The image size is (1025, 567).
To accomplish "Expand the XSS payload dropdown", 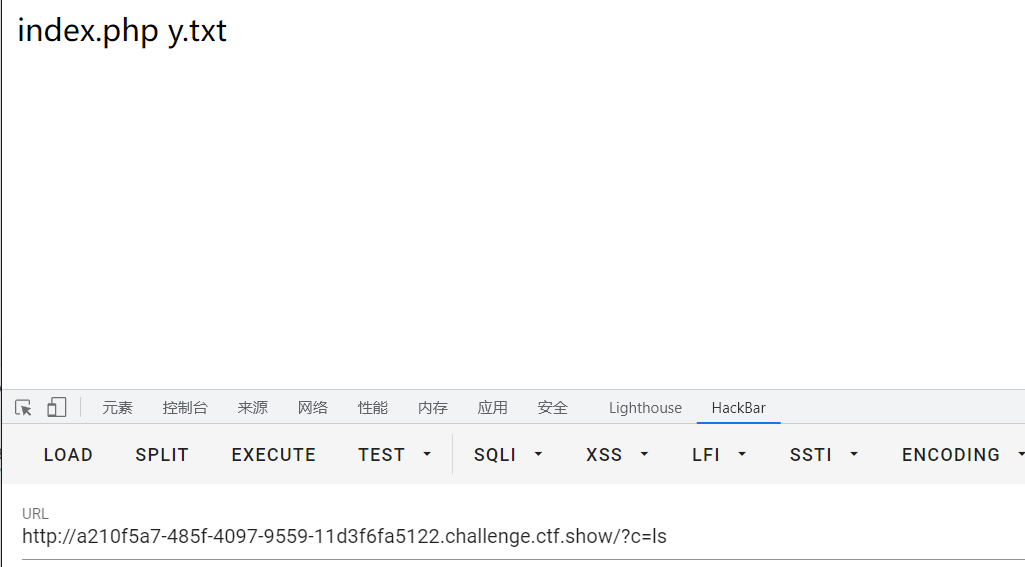I will [x=617, y=455].
